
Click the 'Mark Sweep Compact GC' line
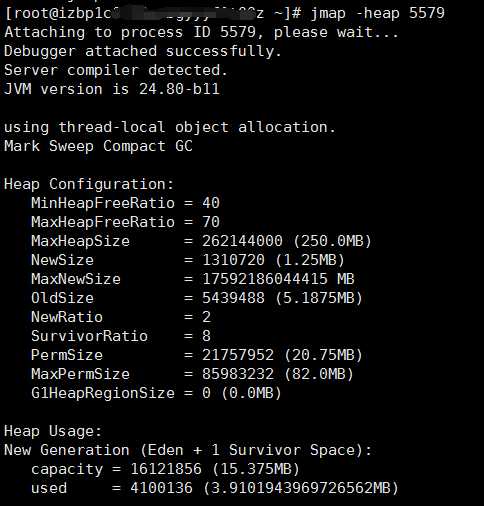tap(98, 146)
